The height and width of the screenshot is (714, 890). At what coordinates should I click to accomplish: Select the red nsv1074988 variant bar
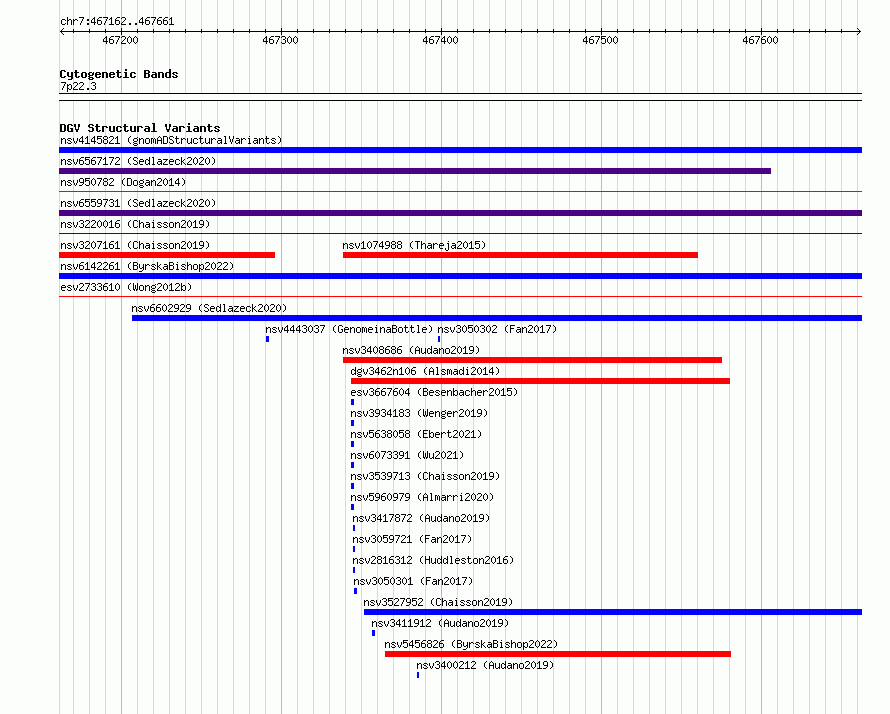[520, 255]
